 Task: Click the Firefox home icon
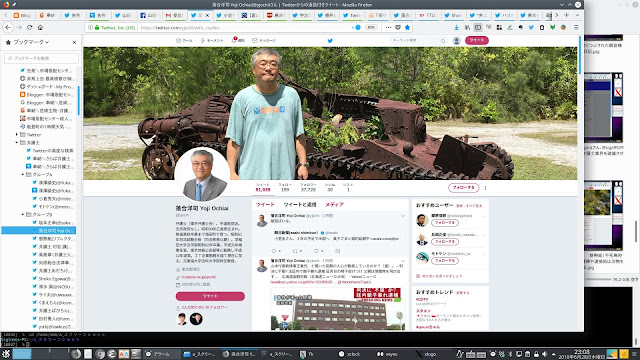[40, 27]
